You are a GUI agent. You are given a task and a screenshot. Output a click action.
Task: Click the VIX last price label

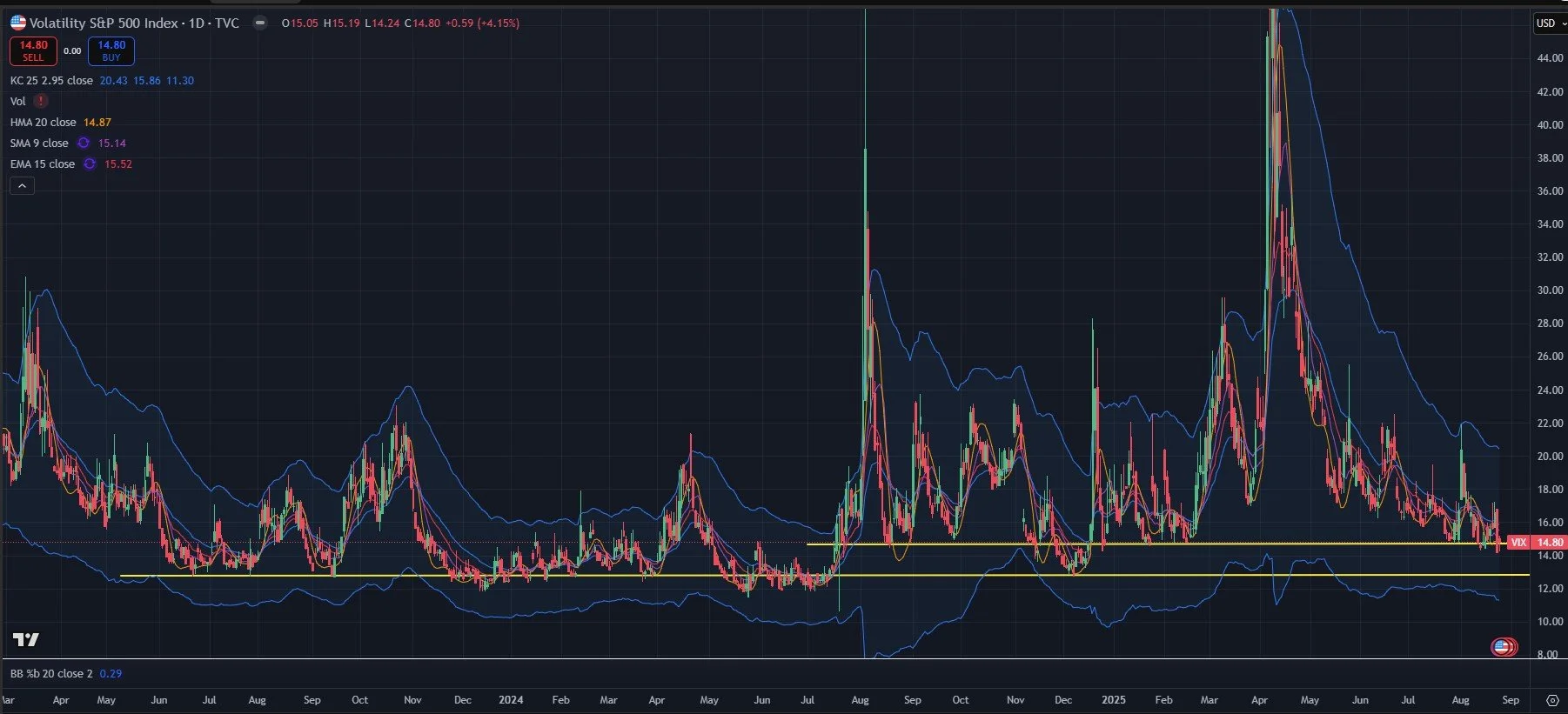[x=1518, y=542]
